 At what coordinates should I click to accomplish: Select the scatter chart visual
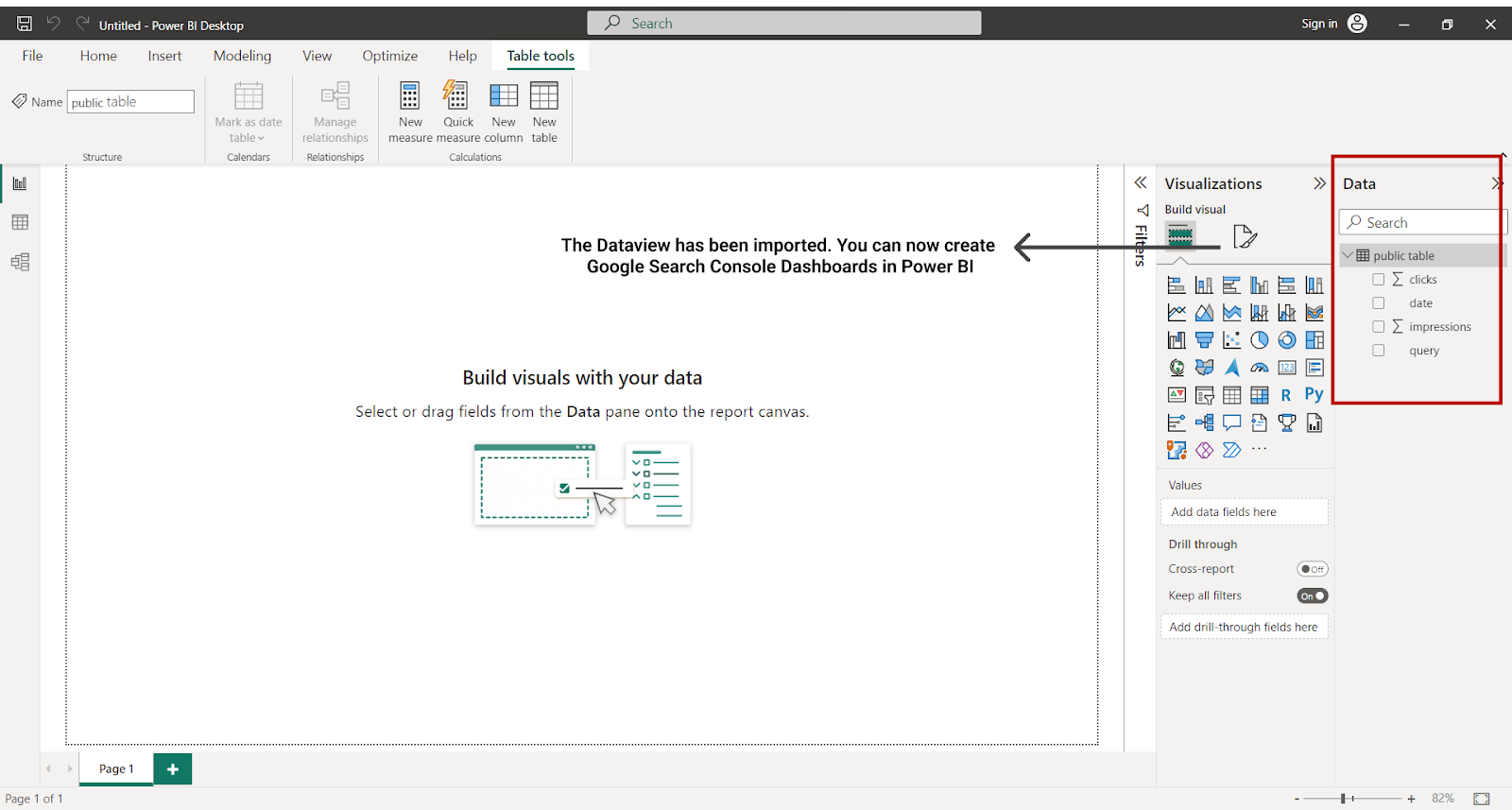[1231, 339]
